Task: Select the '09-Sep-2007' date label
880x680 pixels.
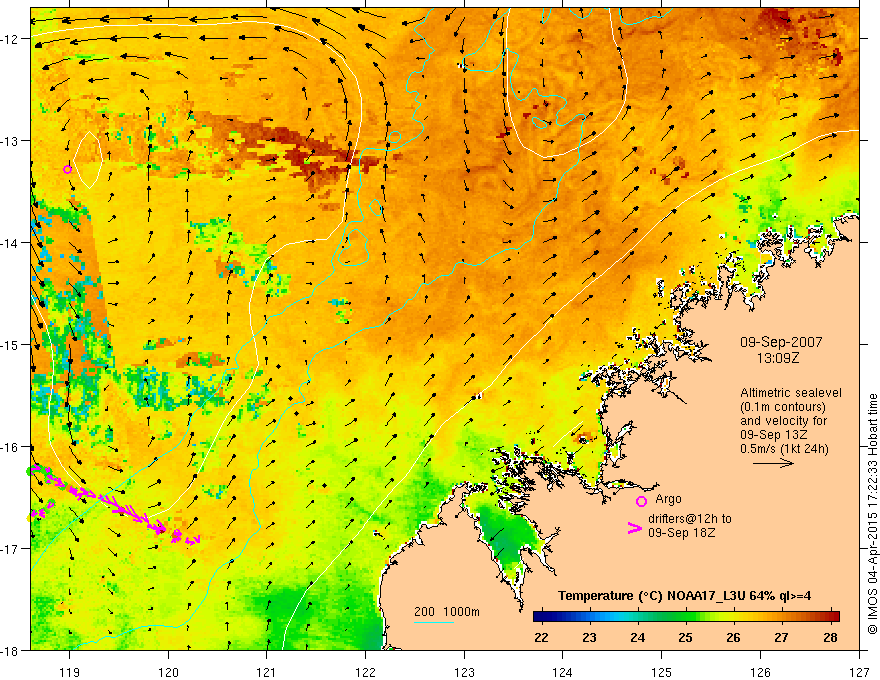Action: (x=781, y=342)
